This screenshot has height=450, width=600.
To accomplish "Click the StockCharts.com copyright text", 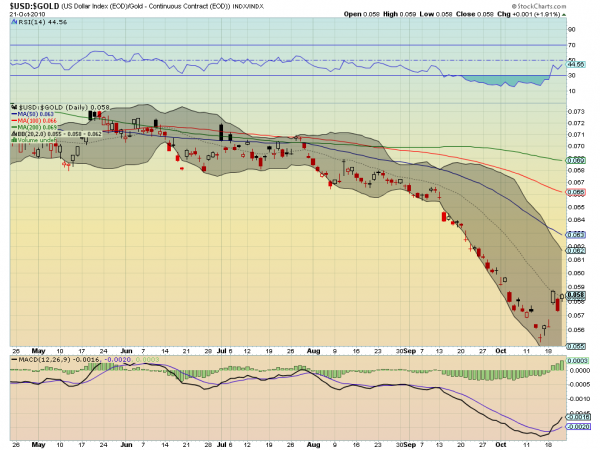I will (539, 6).
